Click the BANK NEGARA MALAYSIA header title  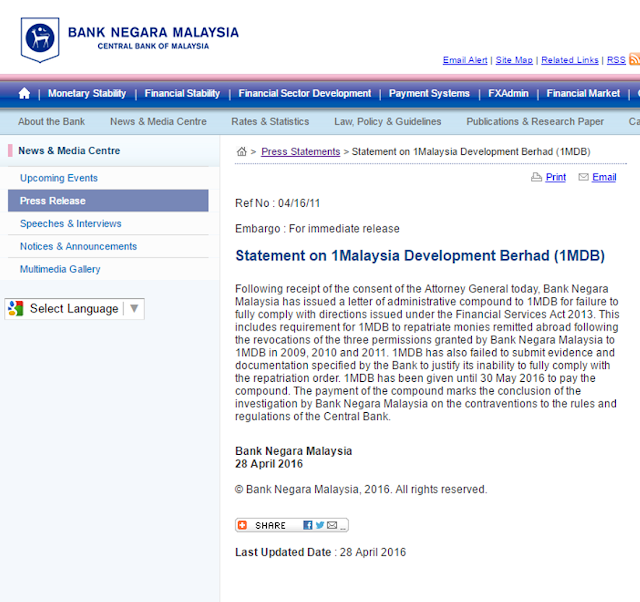point(153,33)
